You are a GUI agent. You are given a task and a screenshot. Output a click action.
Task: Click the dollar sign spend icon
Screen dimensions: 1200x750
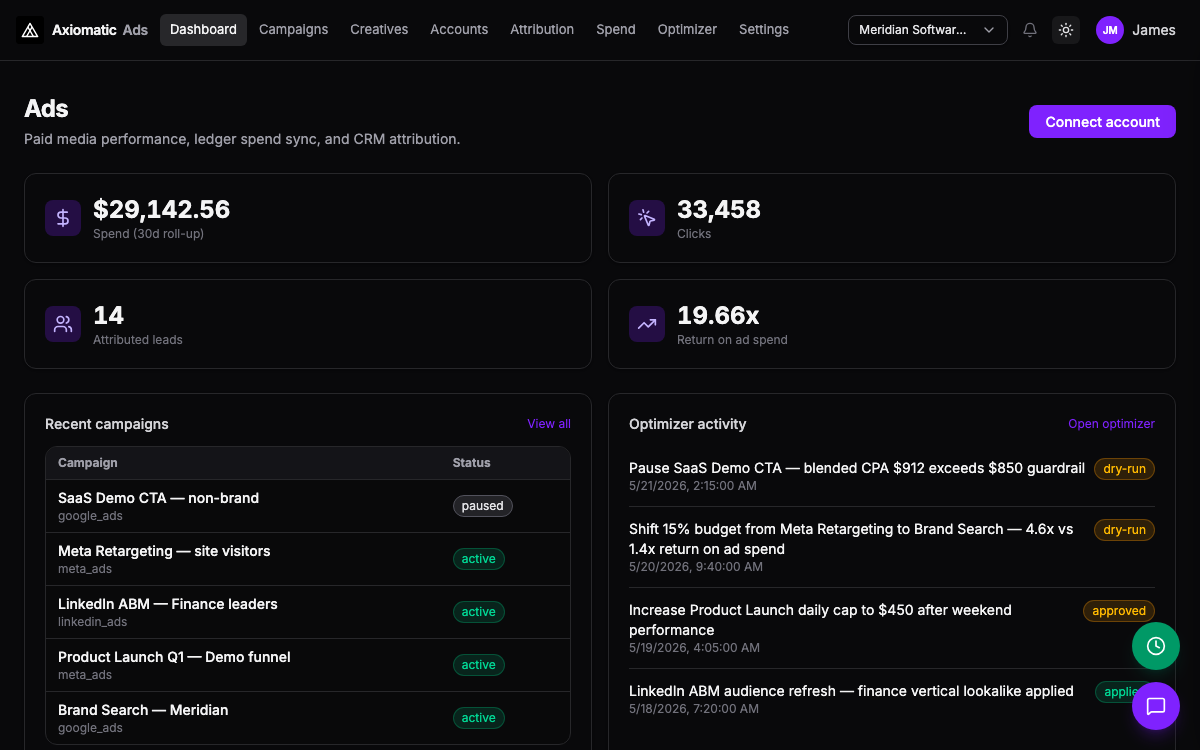point(63,218)
